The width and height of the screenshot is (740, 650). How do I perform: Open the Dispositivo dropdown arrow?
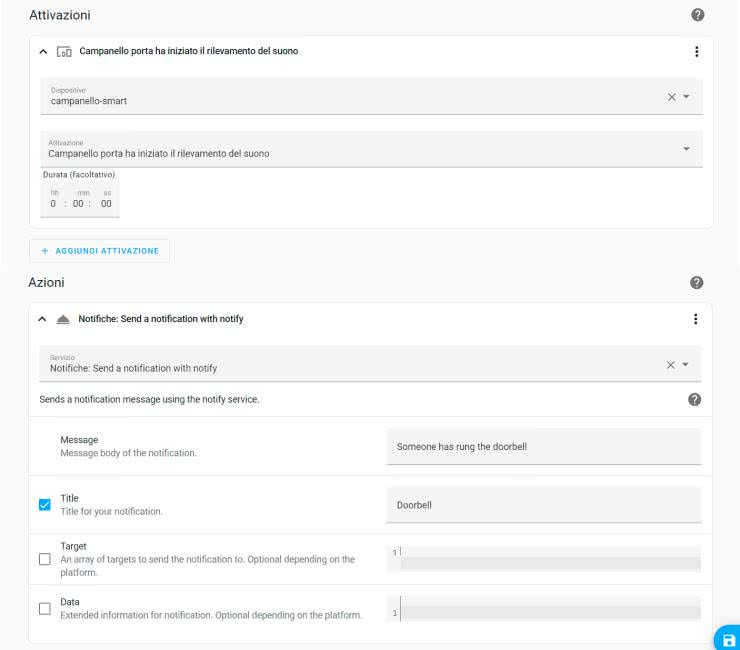pyautogui.click(x=686, y=97)
